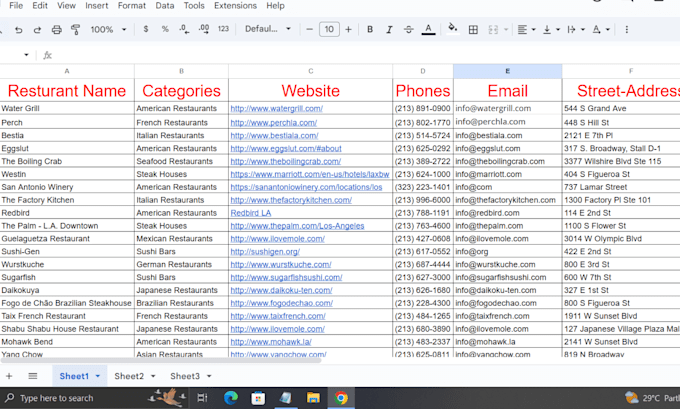The width and height of the screenshot is (680, 409).
Task: Select the Paint format roller icon
Action: click(75, 29)
